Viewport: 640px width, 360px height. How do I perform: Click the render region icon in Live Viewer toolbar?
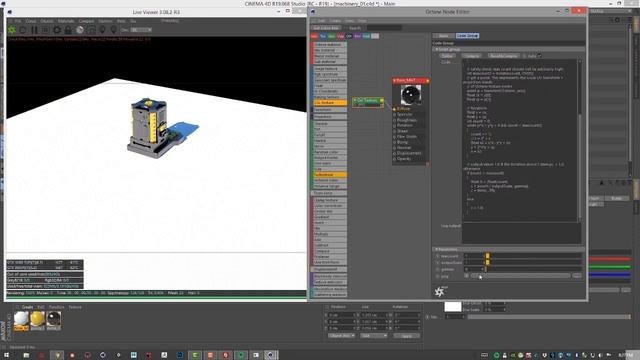[x=91, y=30]
